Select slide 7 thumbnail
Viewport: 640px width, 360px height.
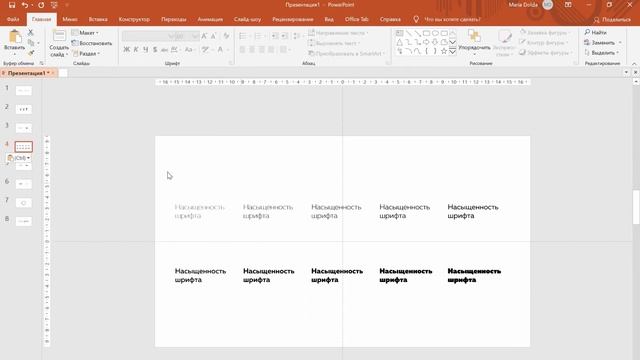coord(24,202)
